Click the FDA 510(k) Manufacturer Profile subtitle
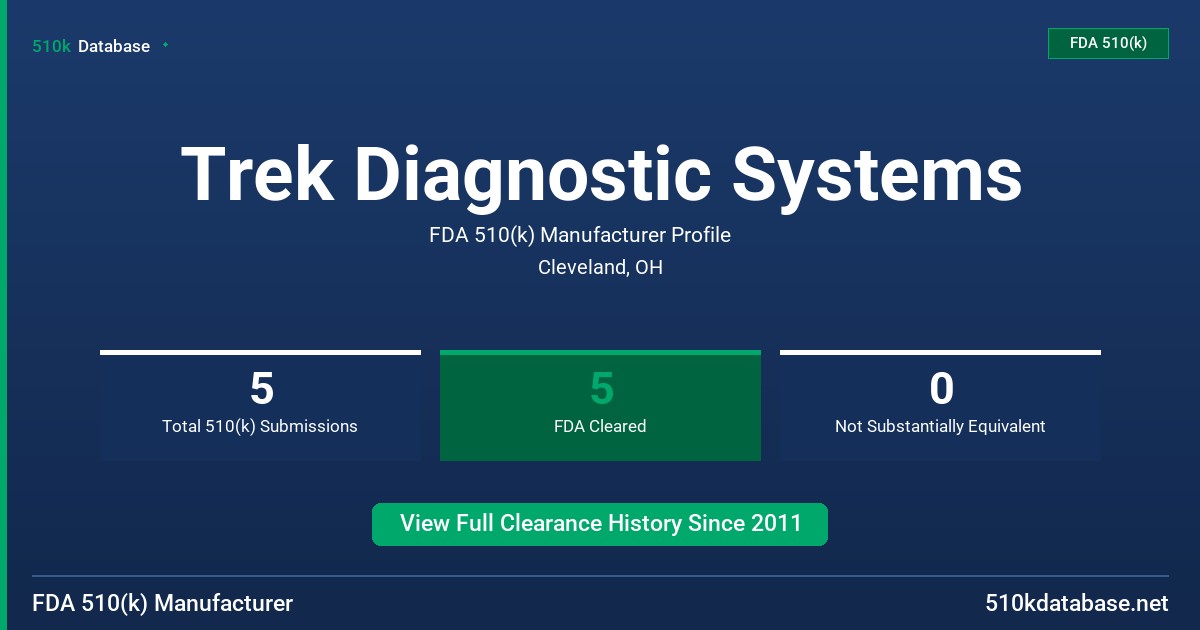This screenshot has width=1200, height=630. pos(580,235)
